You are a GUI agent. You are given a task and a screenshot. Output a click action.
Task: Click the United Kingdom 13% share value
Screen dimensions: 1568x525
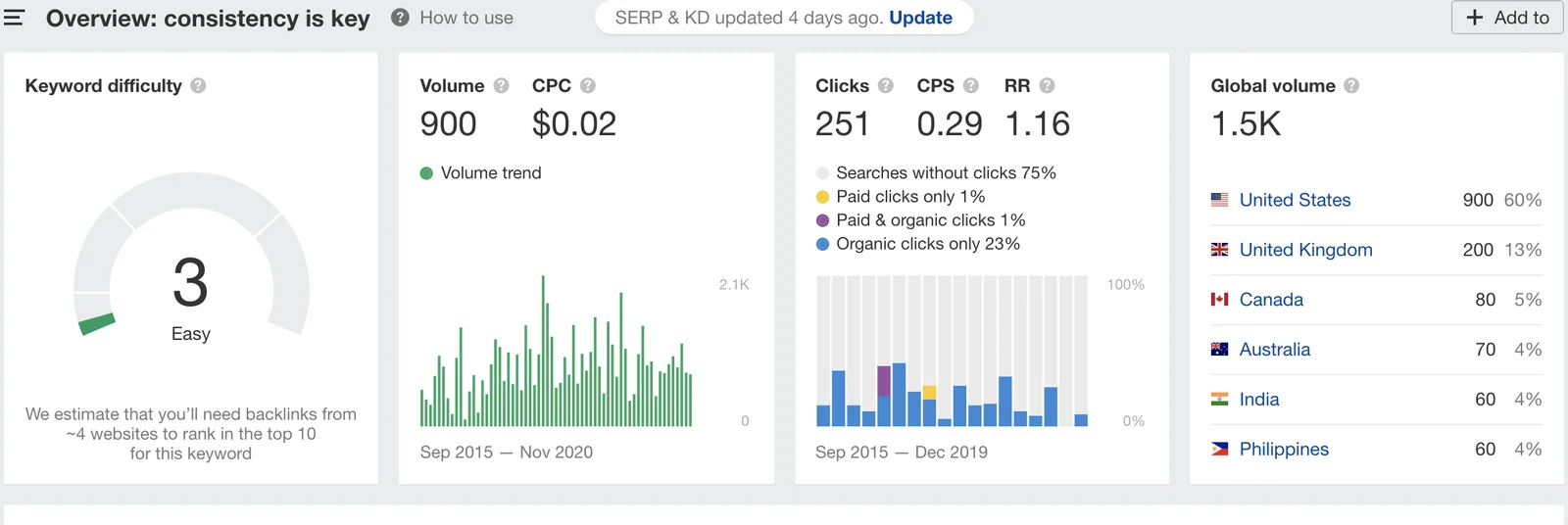click(1523, 250)
